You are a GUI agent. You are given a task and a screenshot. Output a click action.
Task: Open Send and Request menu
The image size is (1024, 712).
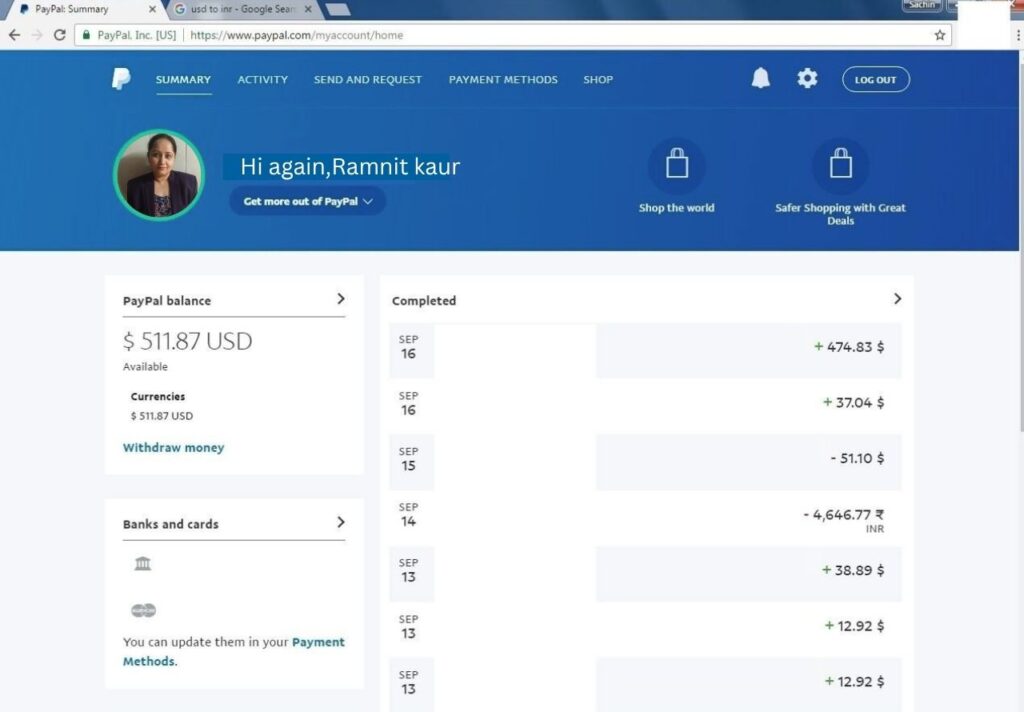pos(367,80)
